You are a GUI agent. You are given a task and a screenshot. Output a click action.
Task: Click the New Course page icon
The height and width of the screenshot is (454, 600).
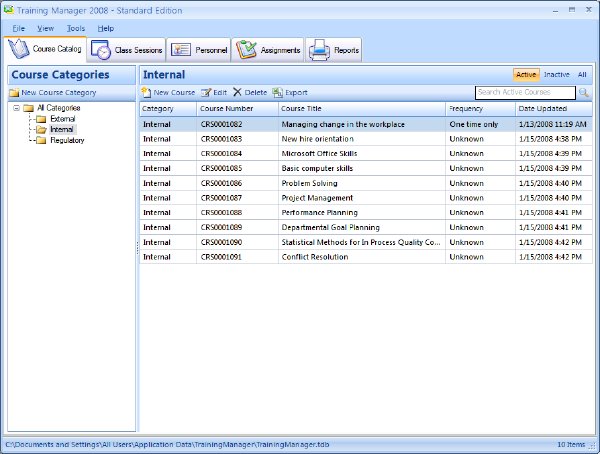[146, 92]
